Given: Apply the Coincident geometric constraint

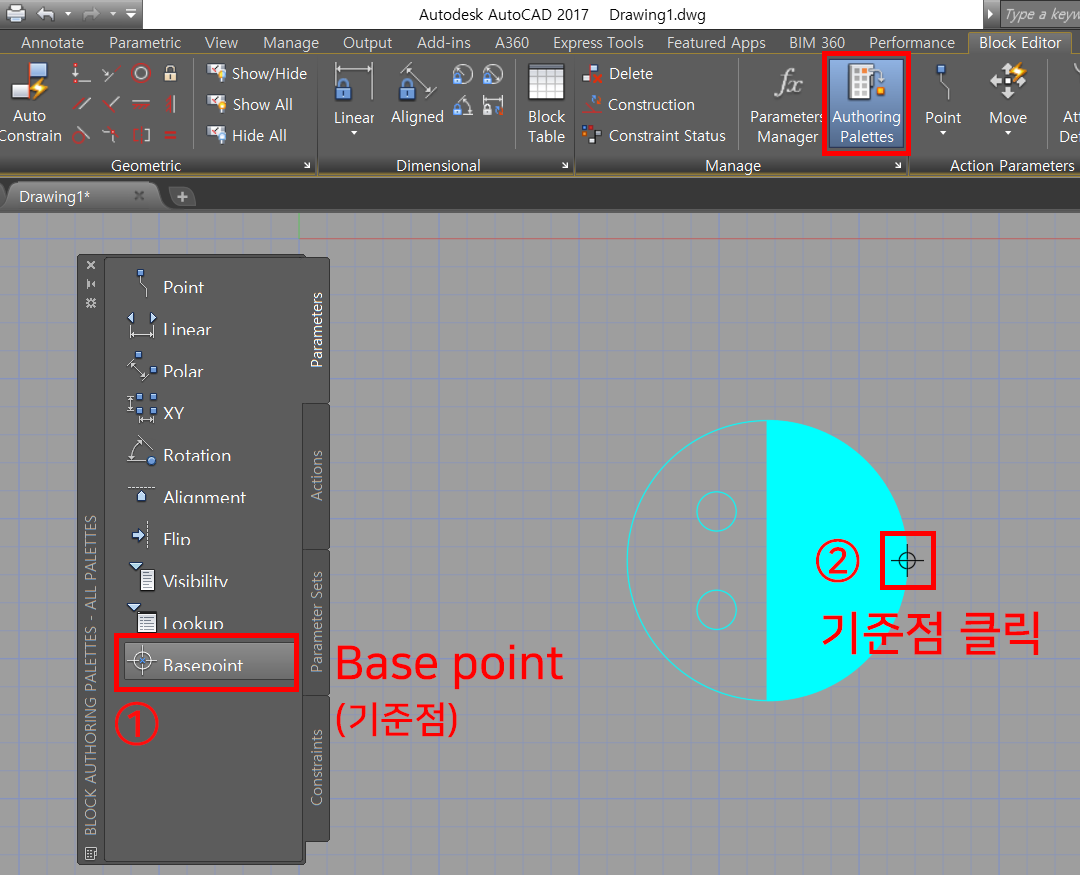Looking at the screenshot, I should (81, 73).
